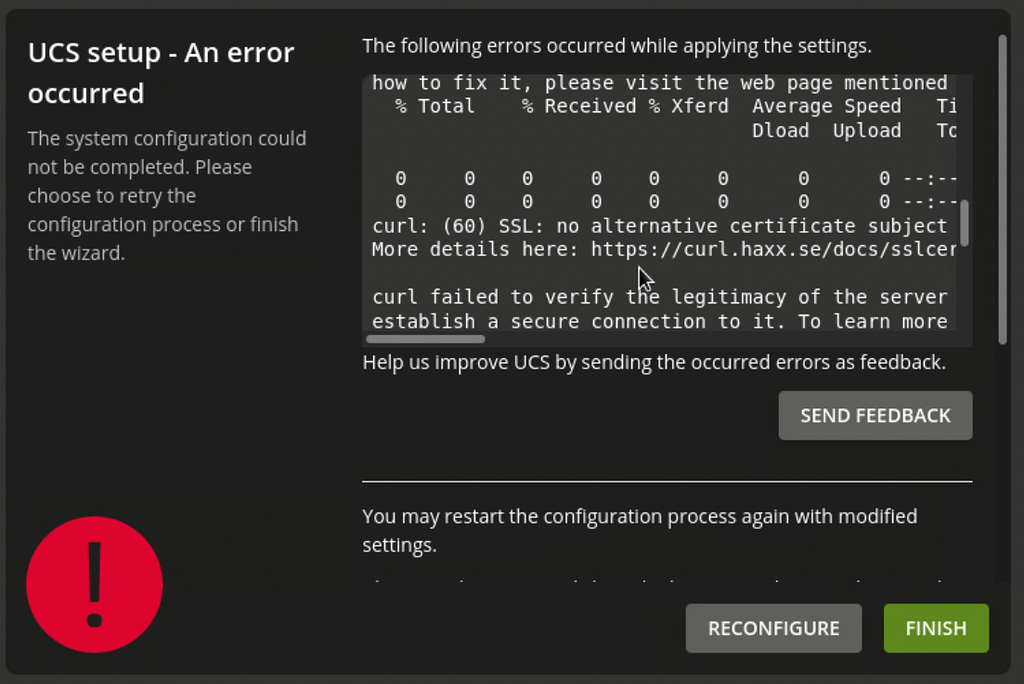Click the '% Total % Received' header line
Image resolution: width=1024 pixels, height=684 pixels.
point(660,105)
